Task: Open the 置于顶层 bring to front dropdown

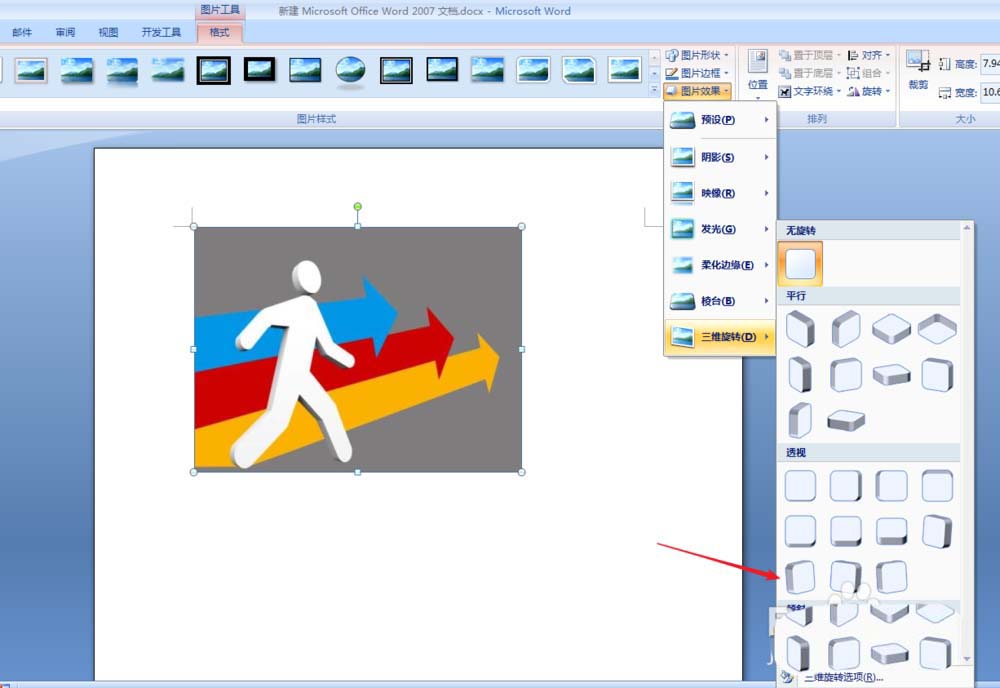Action: coord(811,55)
